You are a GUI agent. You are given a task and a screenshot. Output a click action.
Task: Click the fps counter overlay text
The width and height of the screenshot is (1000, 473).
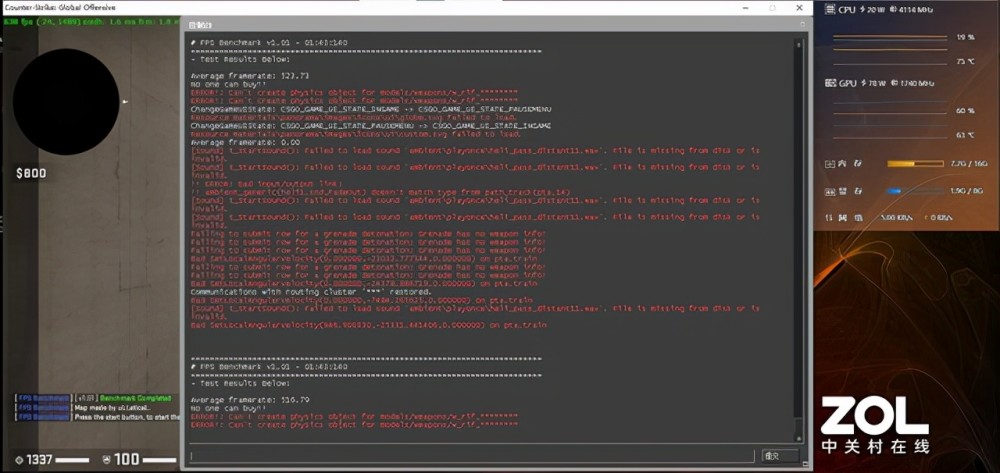click(x=91, y=22)
